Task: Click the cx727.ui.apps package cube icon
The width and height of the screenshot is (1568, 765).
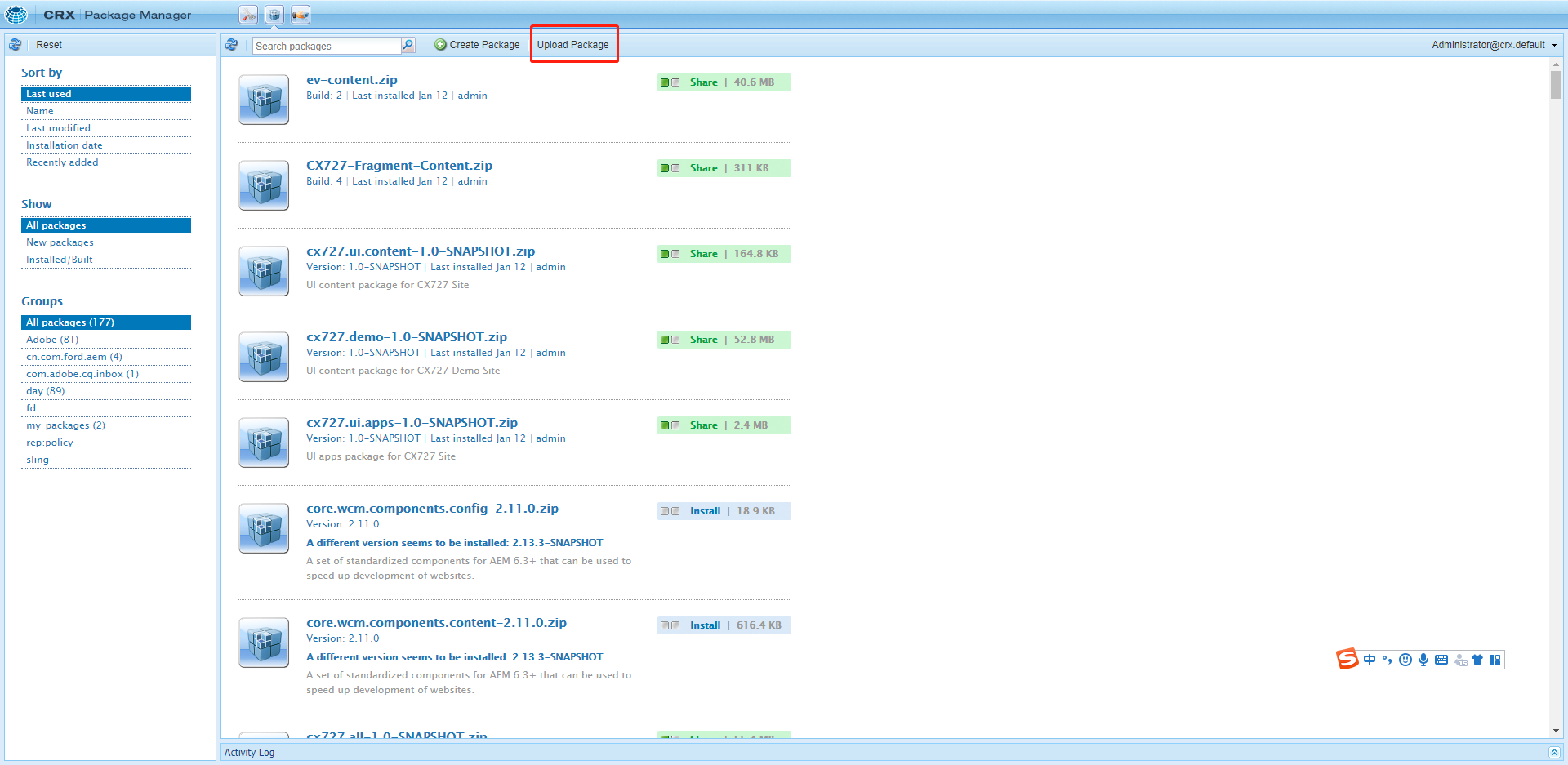Action: tap(264, 443)
